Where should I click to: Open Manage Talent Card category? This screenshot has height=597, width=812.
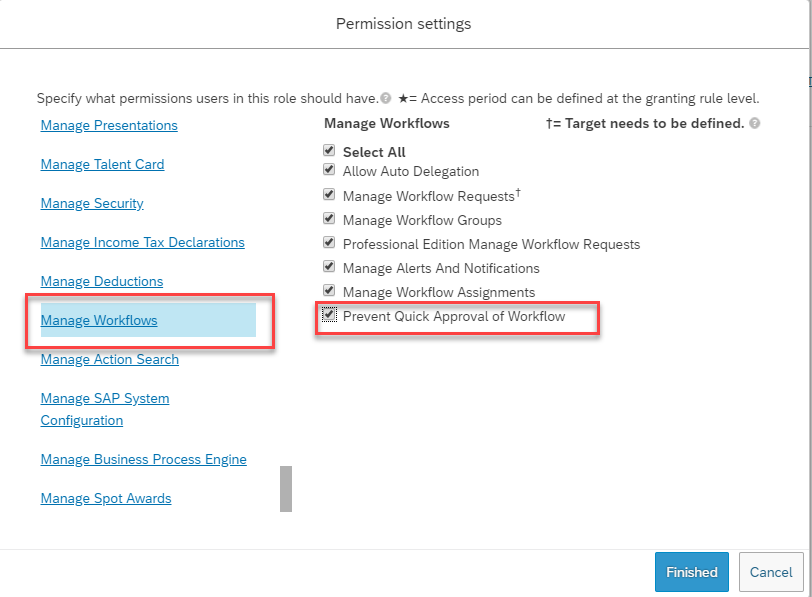click(103, 164)
